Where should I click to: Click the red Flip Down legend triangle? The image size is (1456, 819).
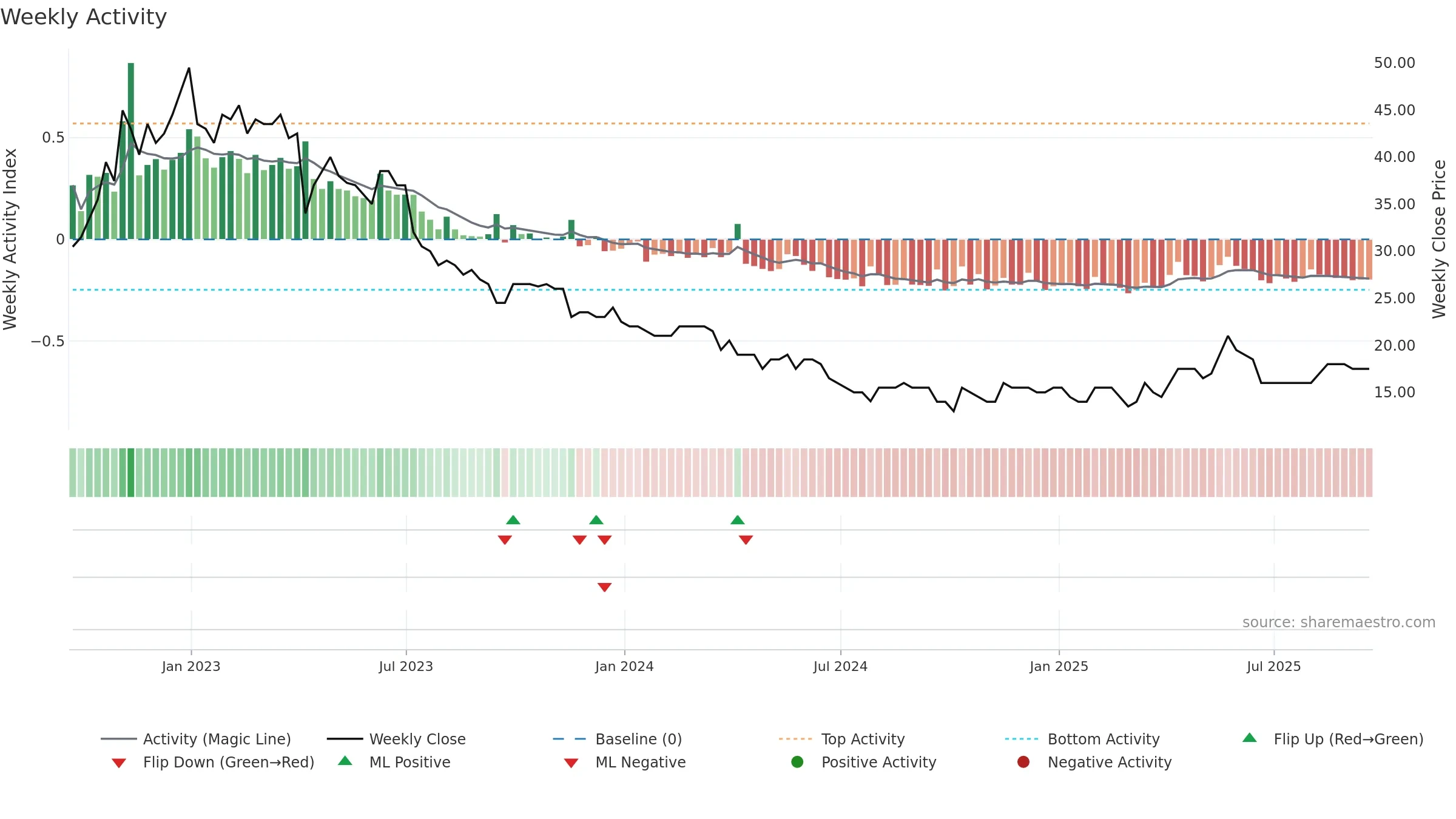pyautogui.click(x=119, y=763)
